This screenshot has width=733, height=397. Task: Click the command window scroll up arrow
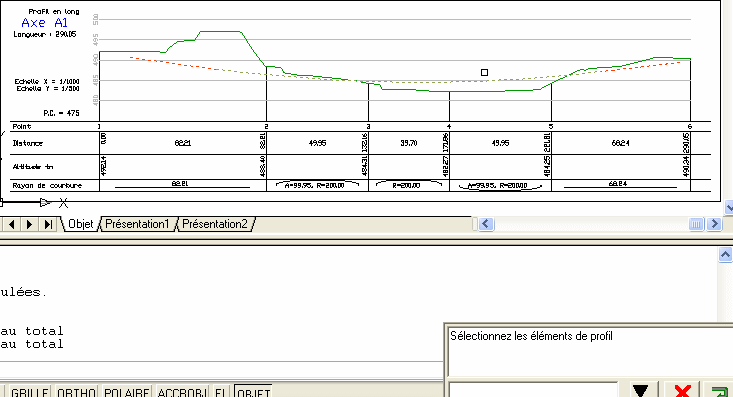pyautogui.click(x=725, y=254)
